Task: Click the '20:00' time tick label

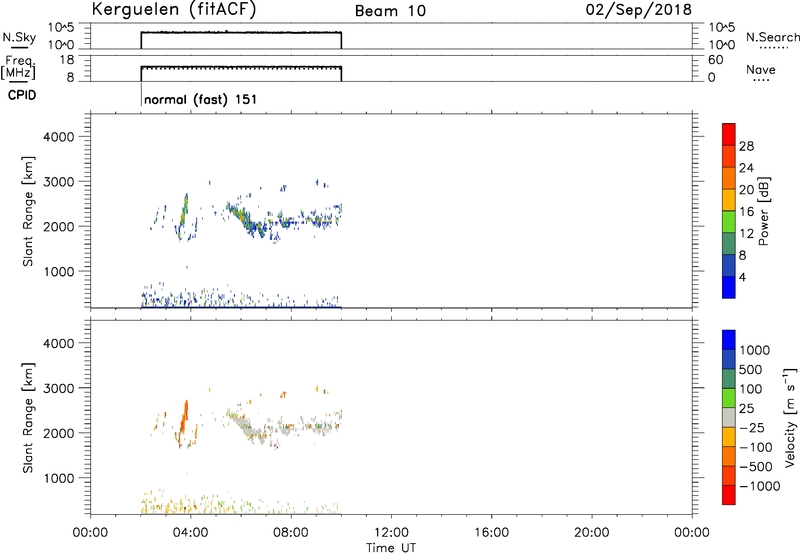Action: click(592, 533)
